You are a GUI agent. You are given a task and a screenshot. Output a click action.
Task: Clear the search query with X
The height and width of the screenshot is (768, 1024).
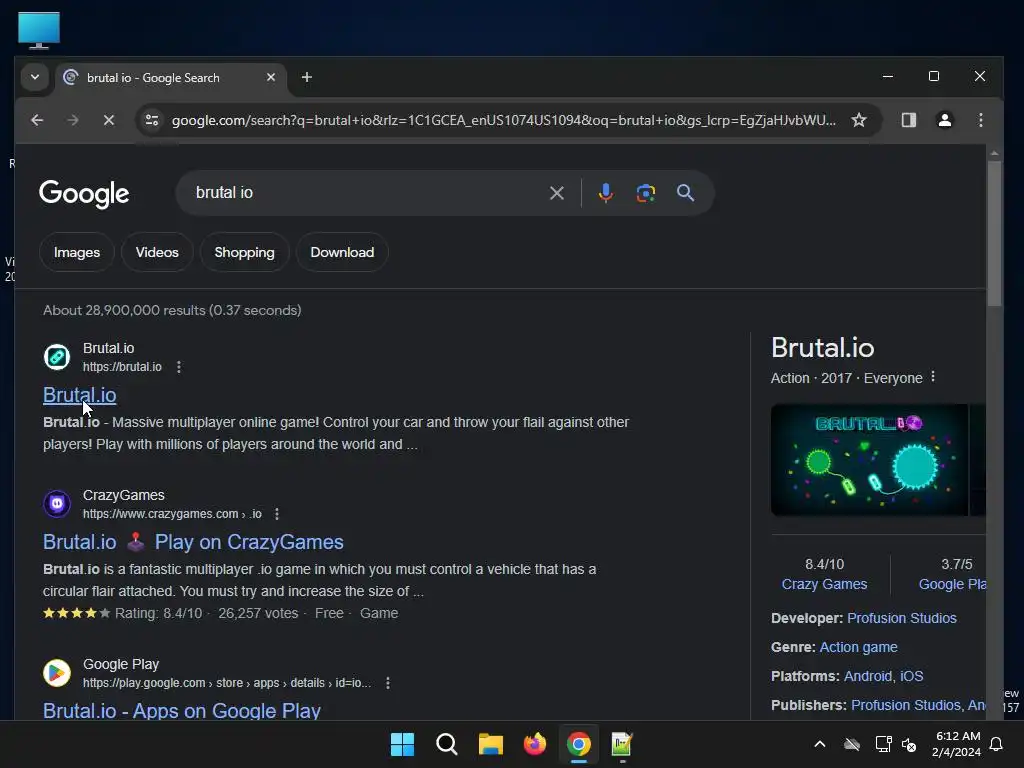pos(556,193)
